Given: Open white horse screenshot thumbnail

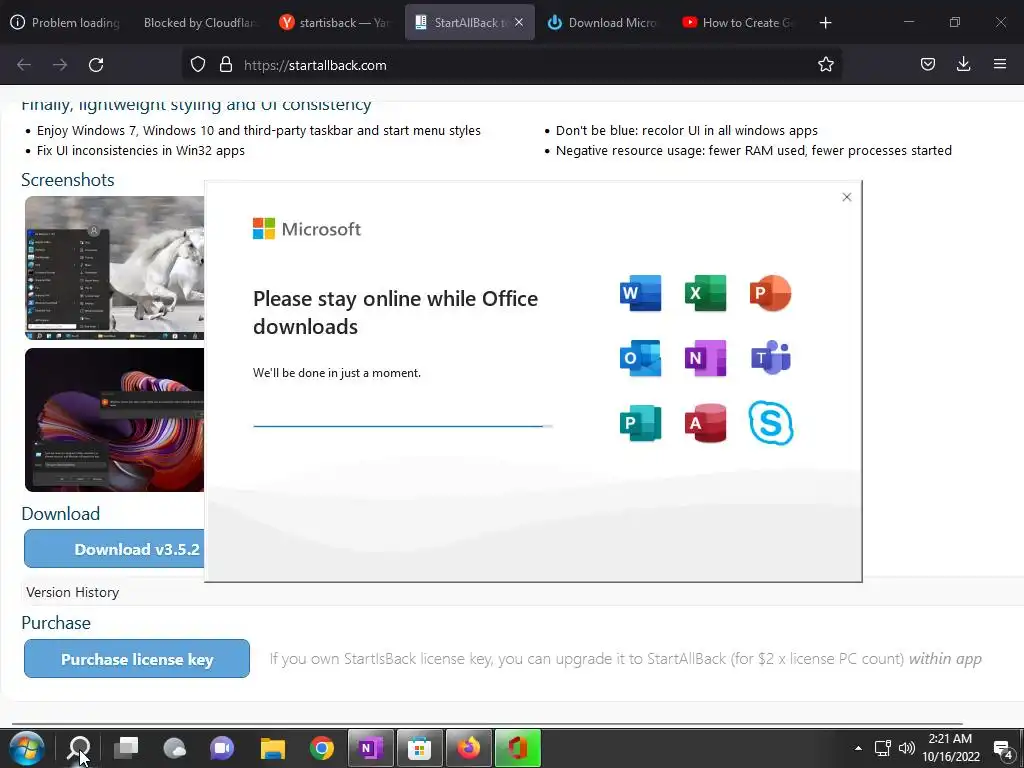Looking at the screenshot, I should click(x=114, y=268).
